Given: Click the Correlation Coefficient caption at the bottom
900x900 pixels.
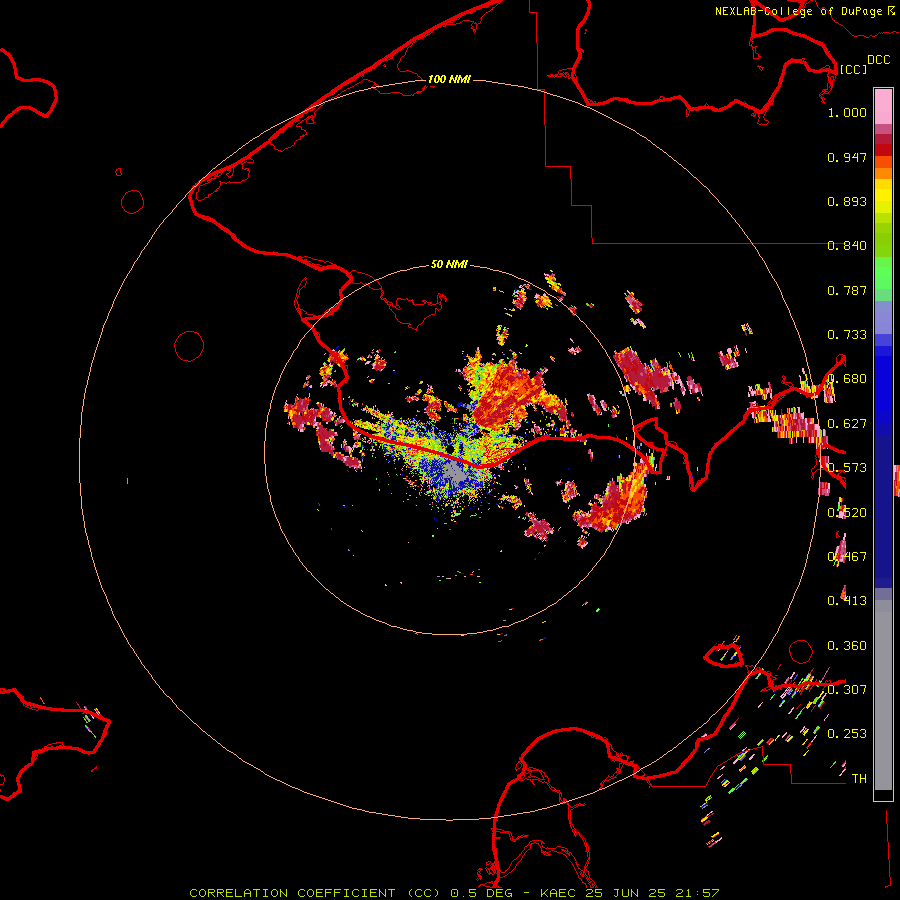Looking at the screenshot, I should (x=454, y=893).
